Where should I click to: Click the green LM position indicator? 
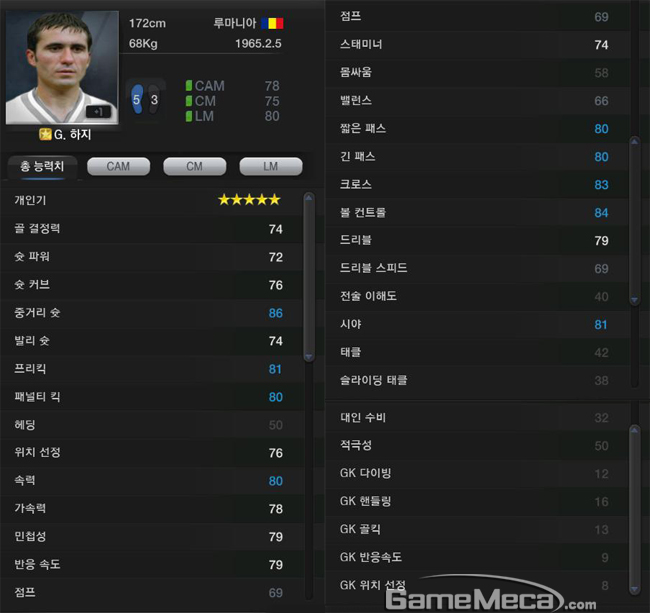pyautogui.click(x=189, y=116)
